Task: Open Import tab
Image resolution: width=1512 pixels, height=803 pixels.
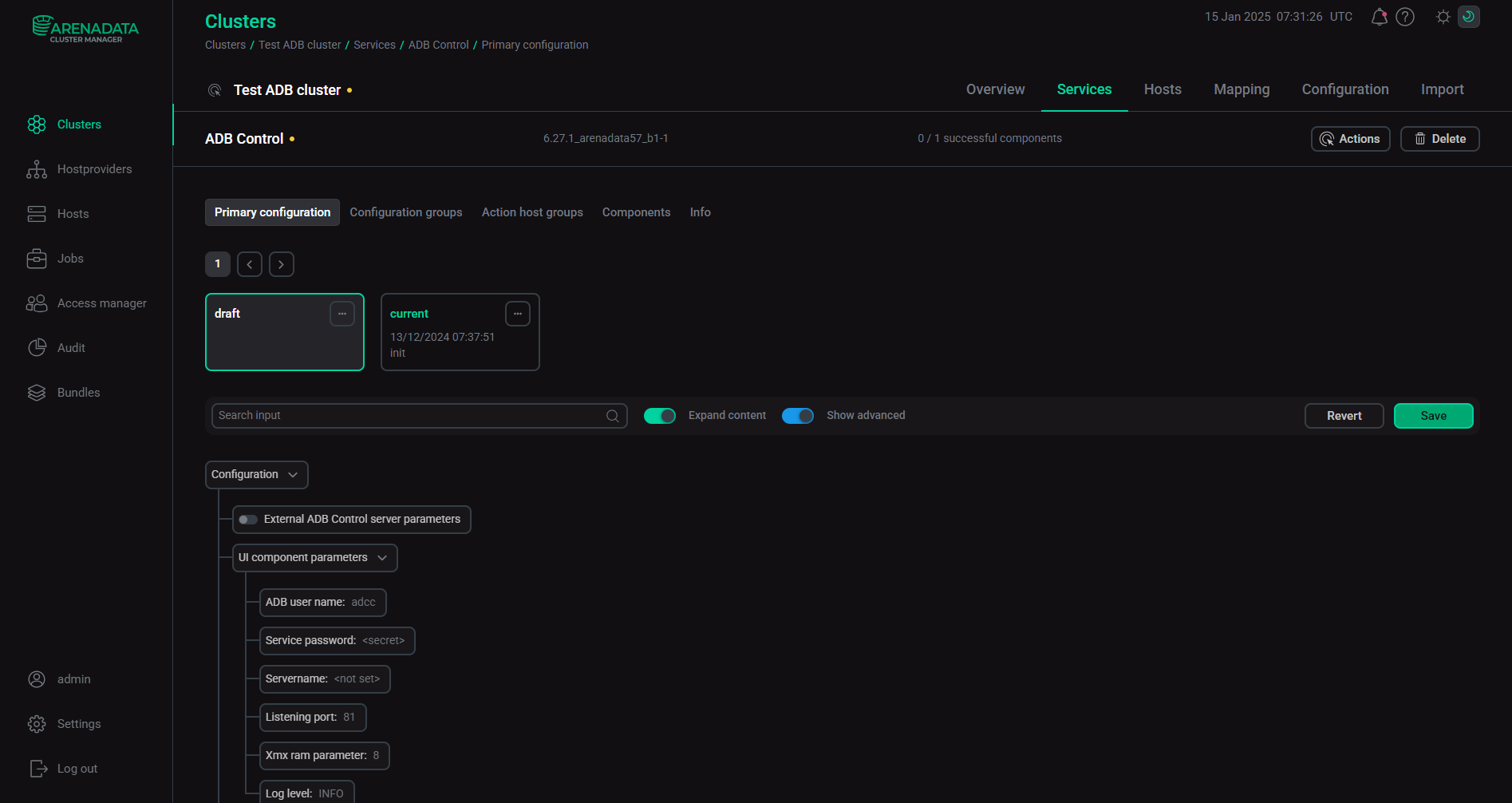Action: (1442, 89)
